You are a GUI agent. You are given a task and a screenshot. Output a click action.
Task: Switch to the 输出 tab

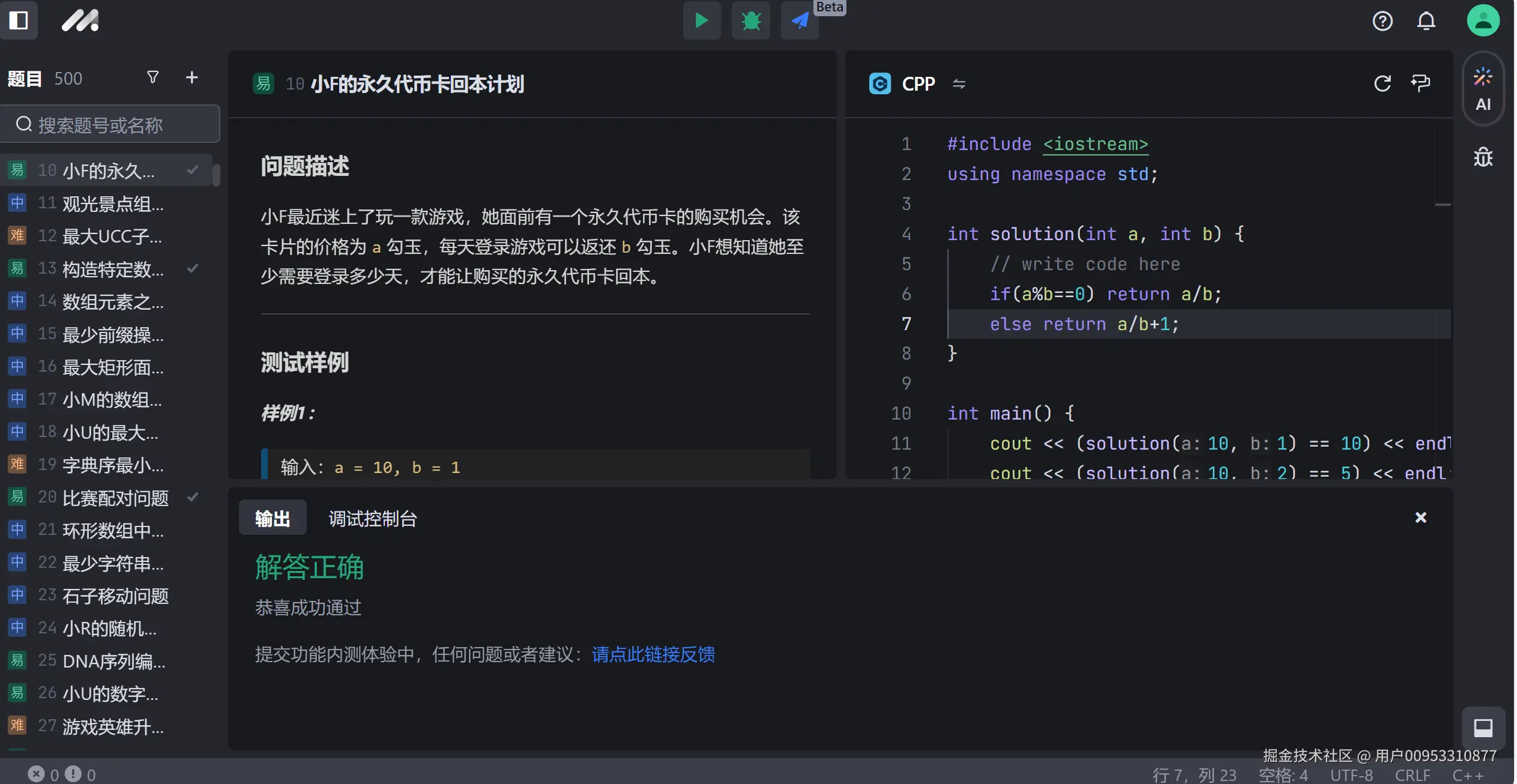pos(273,518)
